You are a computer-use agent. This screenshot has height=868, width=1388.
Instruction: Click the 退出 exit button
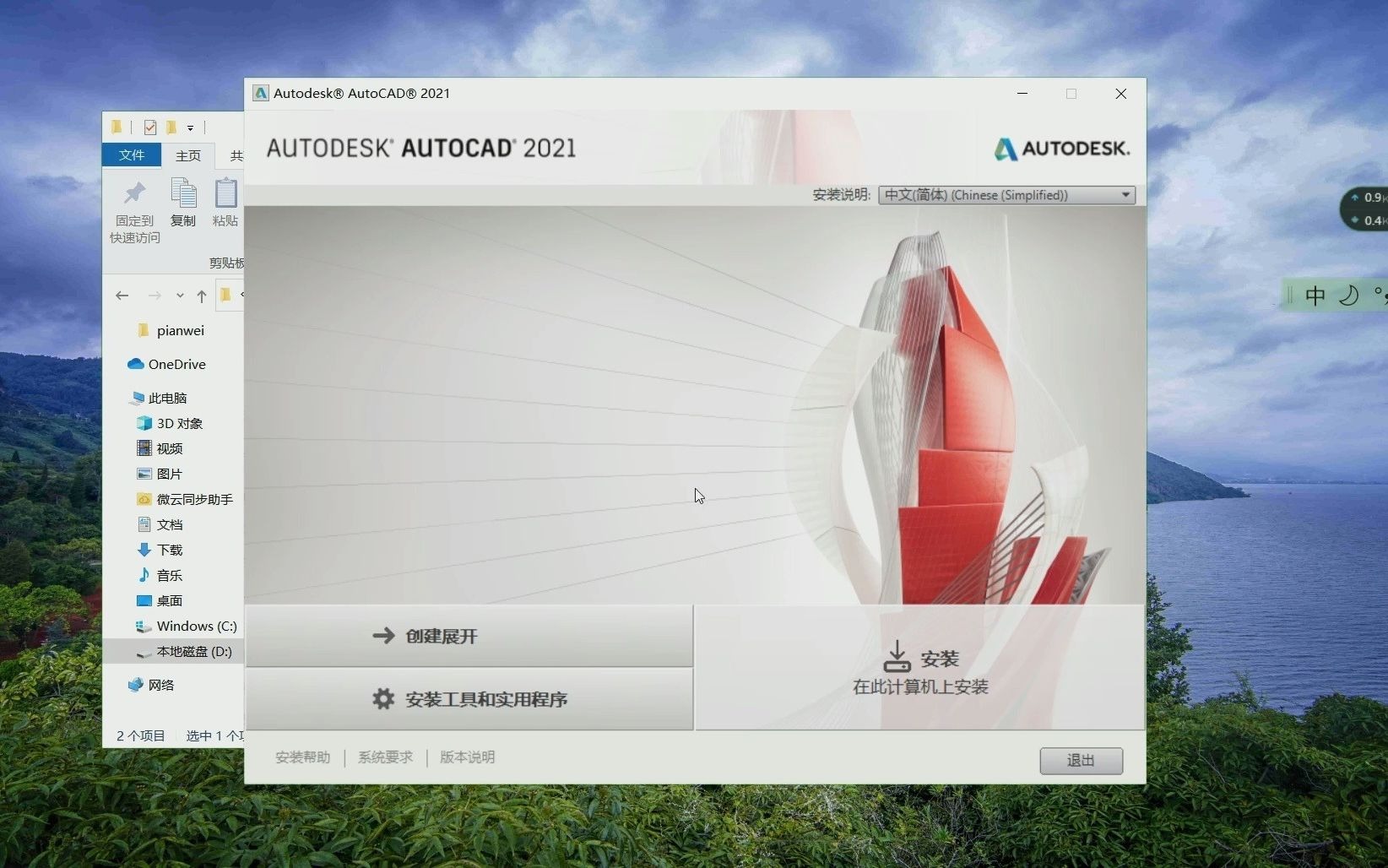pyautogui.click(x=1081, y=761)
